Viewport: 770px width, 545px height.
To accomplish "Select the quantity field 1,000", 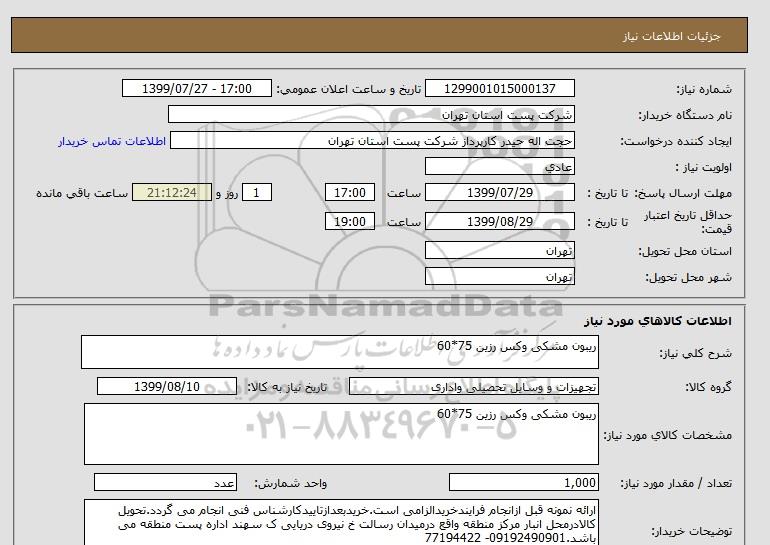I will [524, 483].
